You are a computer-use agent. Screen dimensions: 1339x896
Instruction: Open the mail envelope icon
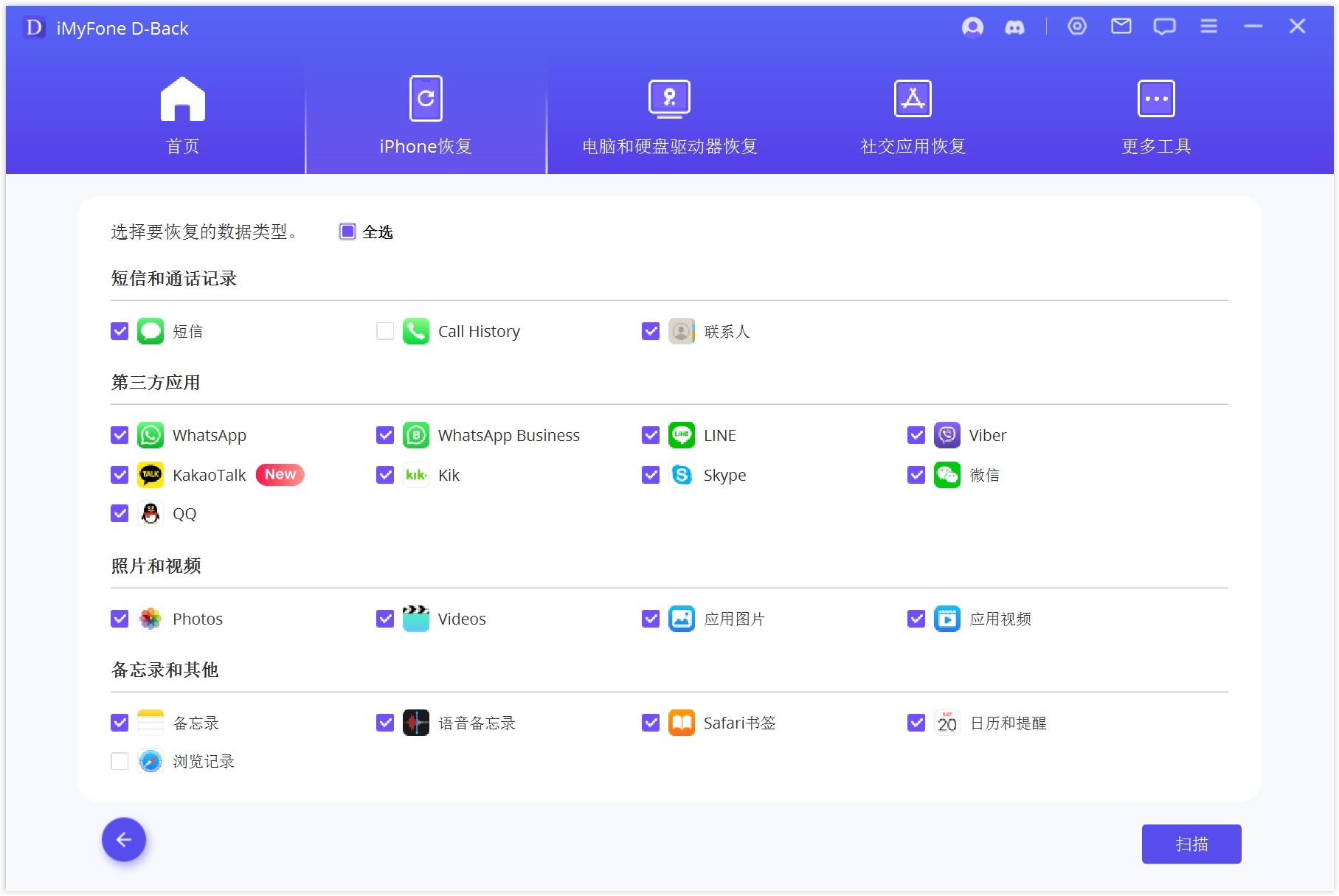click(1121, 27)
